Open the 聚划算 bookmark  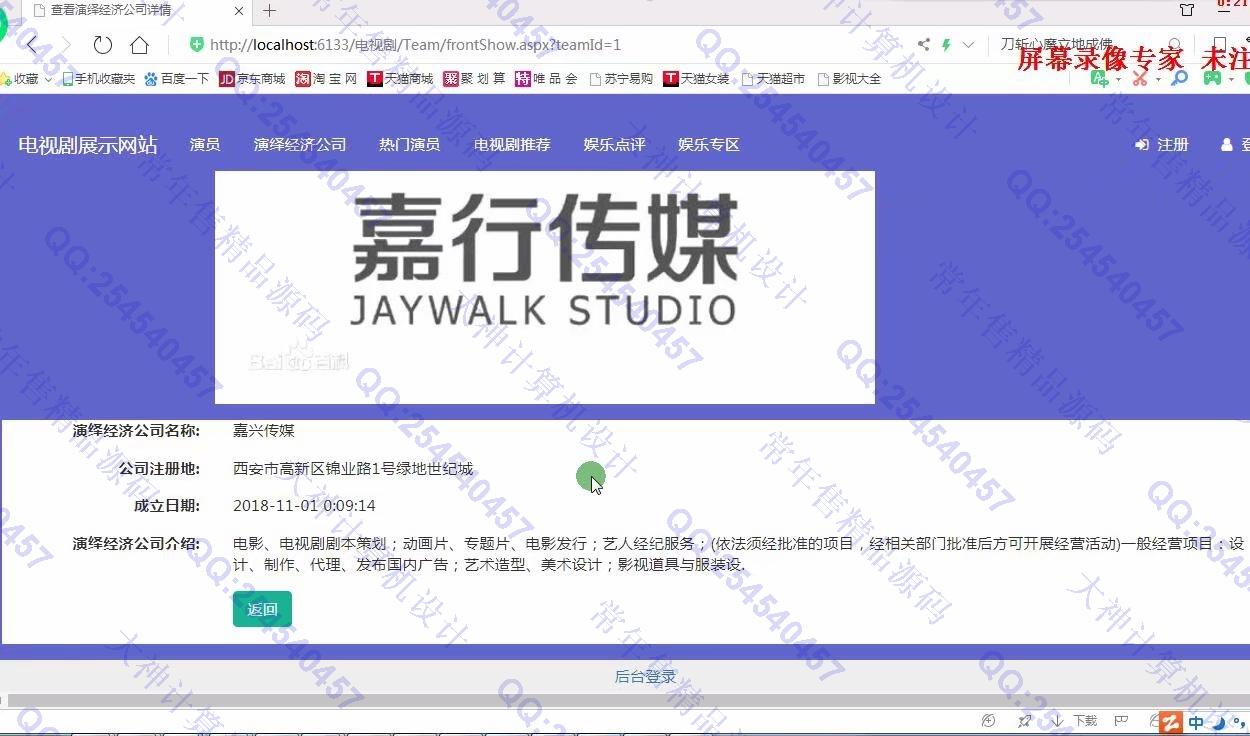[x=474, y=79]
